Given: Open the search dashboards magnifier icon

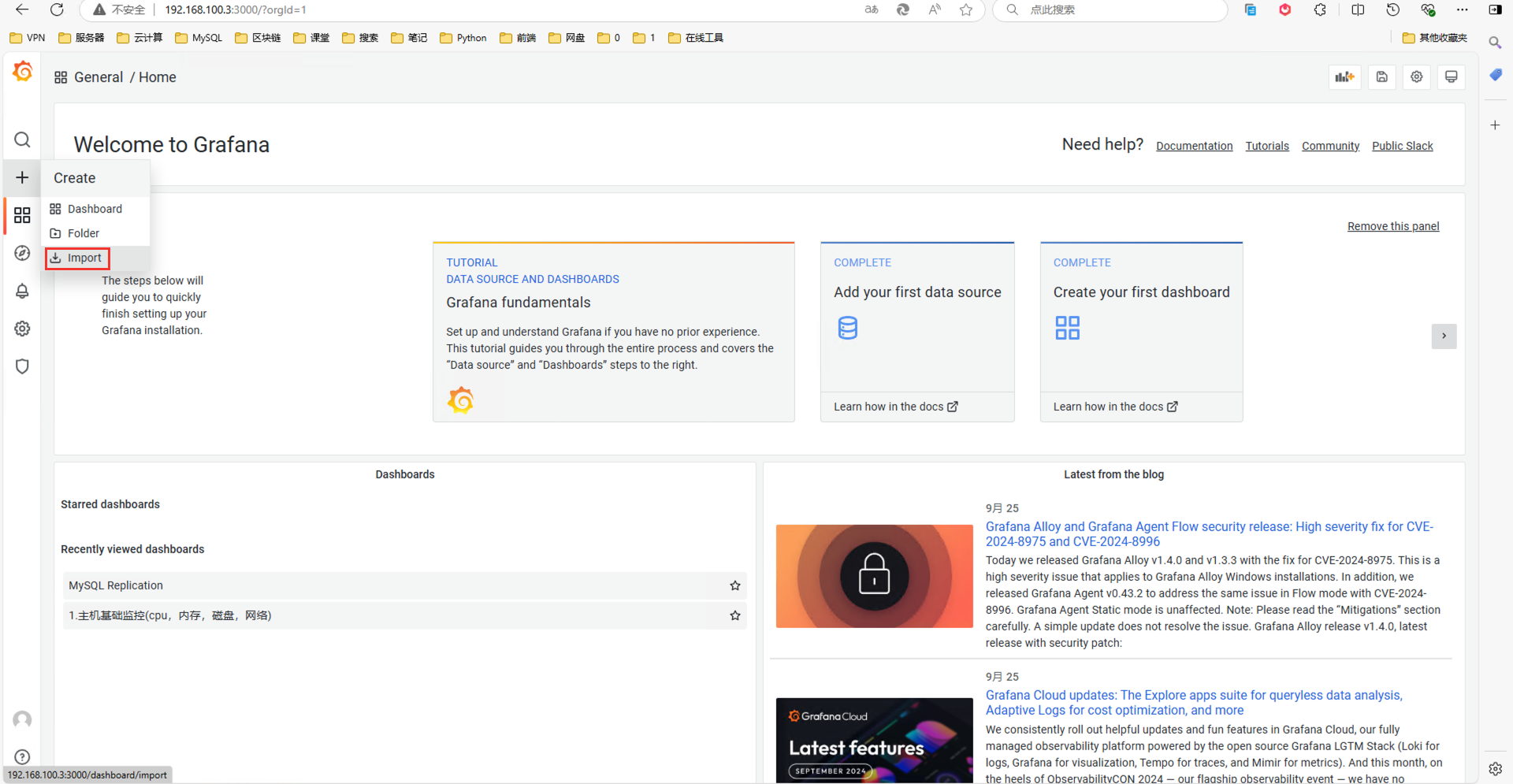Looking at the screenshot, I should tap(22, 139).
